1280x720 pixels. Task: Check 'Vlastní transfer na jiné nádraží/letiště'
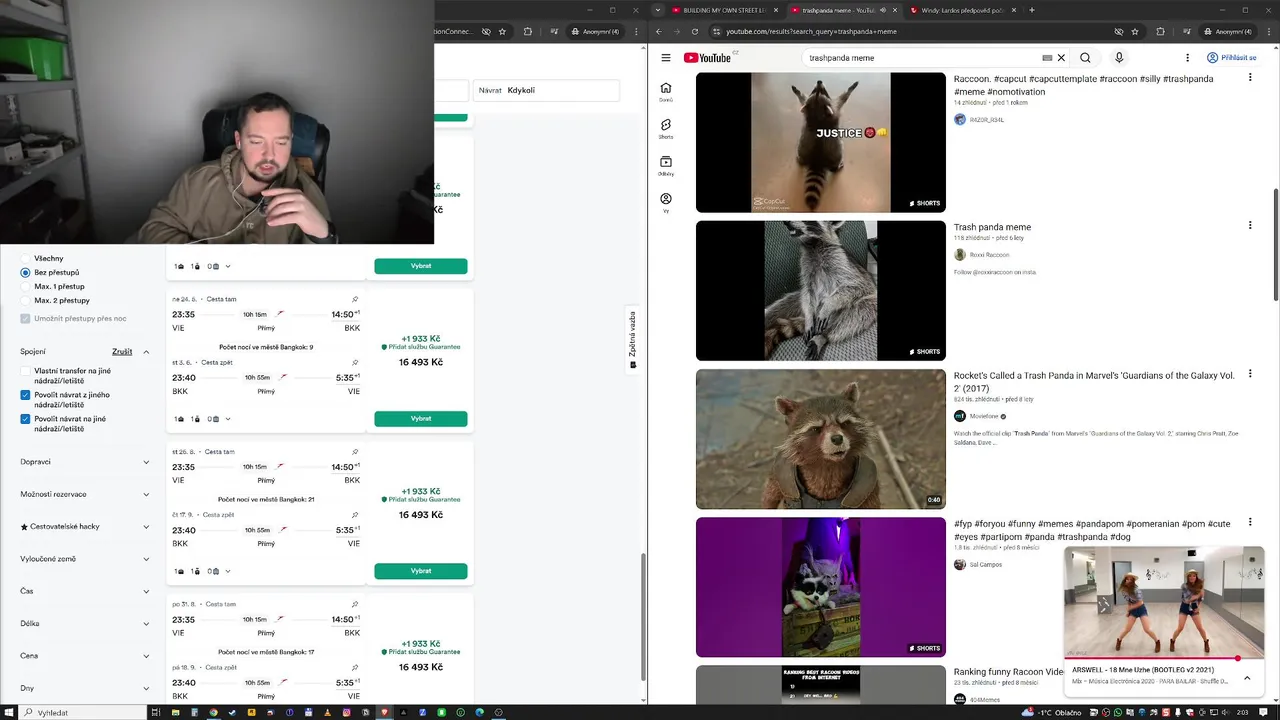coord(25,371)
